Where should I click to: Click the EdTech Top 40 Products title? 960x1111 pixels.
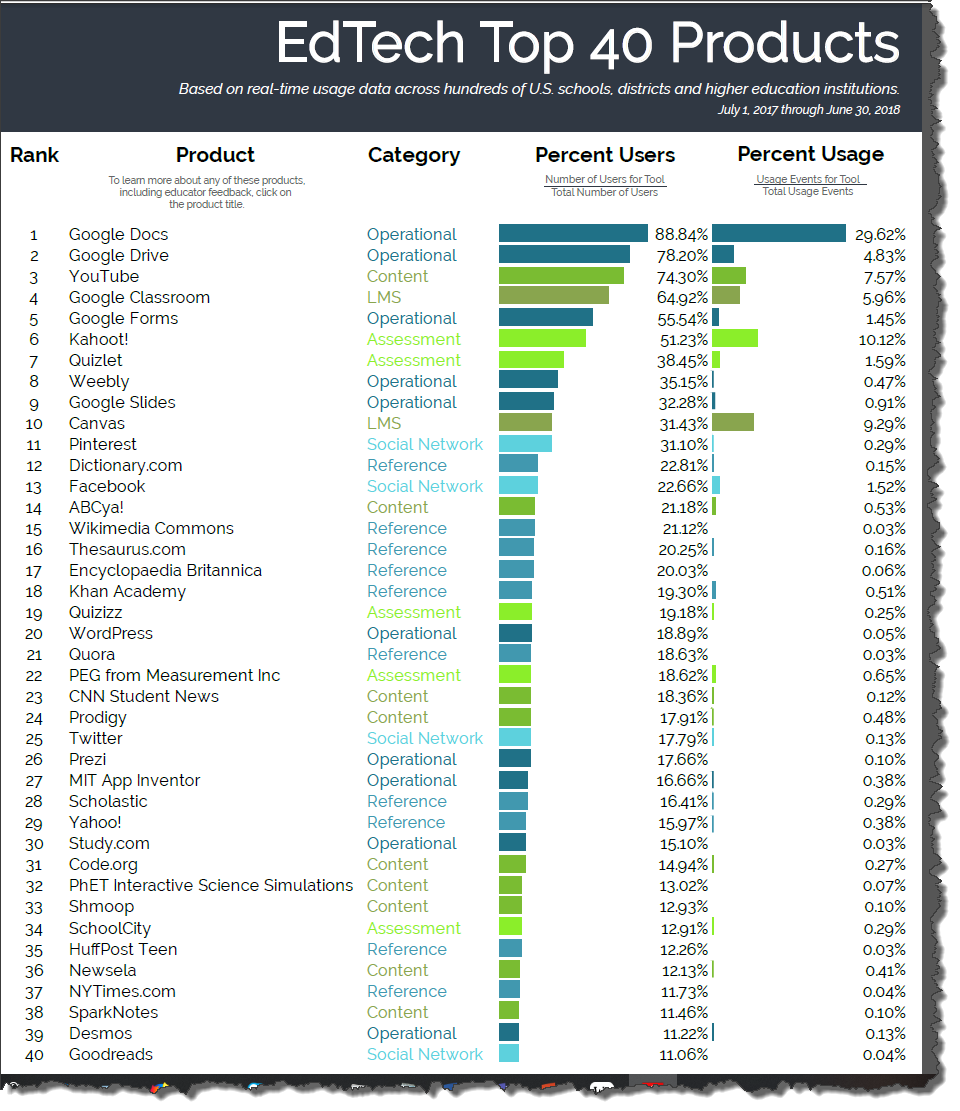588,44
